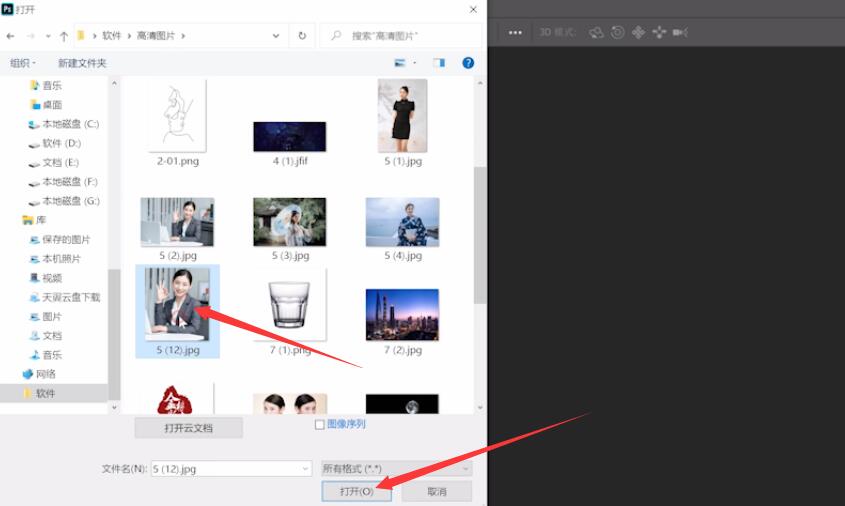845x506 pixels.
Task: Toggle the preview pane icon
Action: click(x=438, y=62)
